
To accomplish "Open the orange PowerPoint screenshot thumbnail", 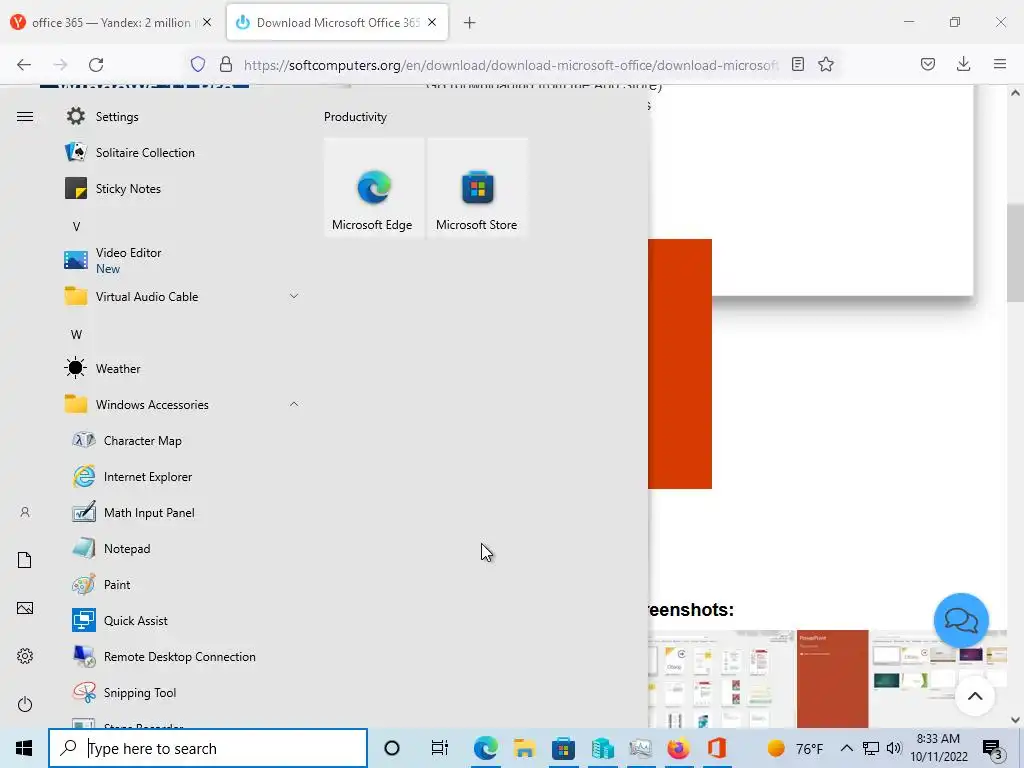I will click(833, 679).
